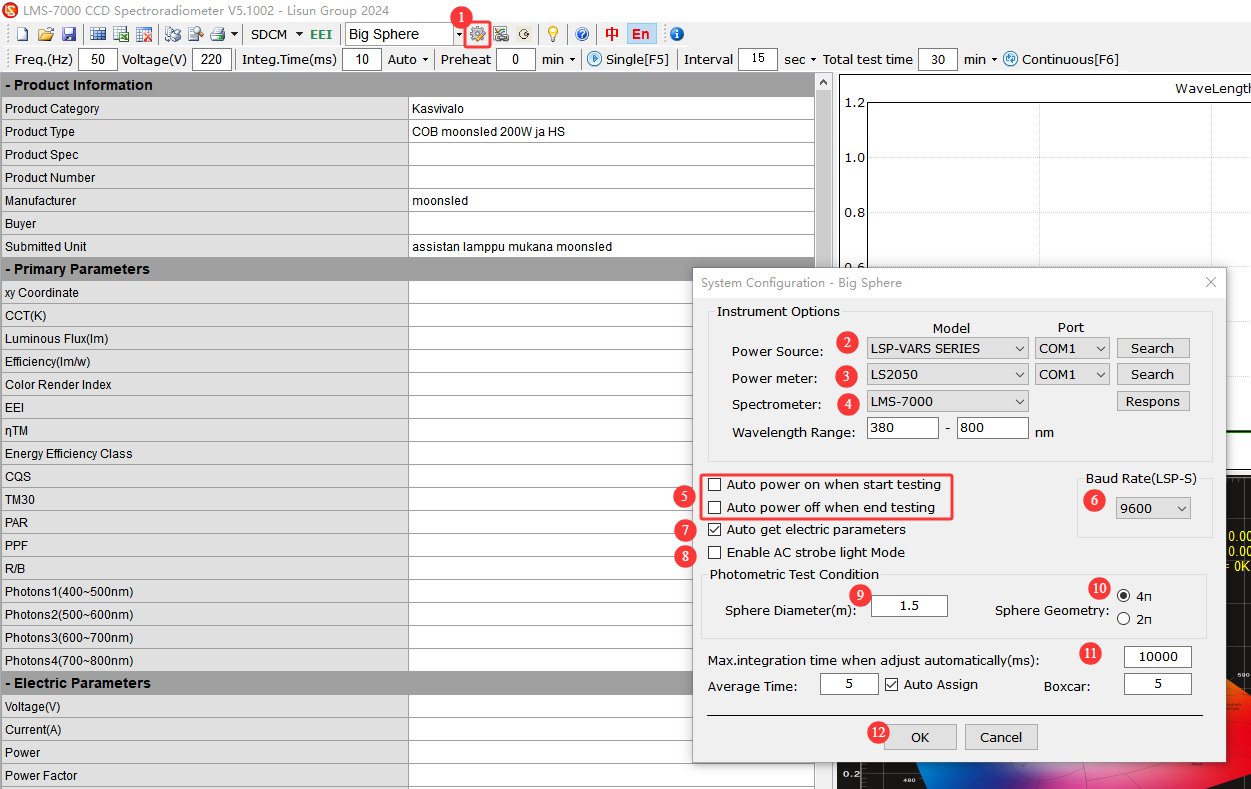Select 4π sphere geometry
Viewport: 1251px width, 789px height.
[x=1123, y=595]
